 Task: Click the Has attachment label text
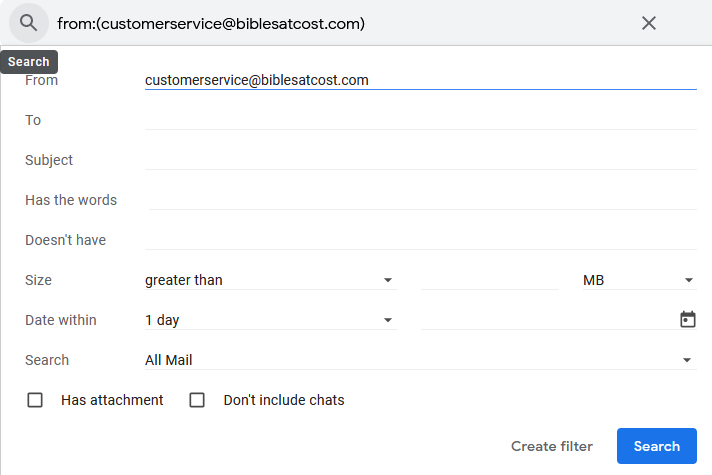112,400
